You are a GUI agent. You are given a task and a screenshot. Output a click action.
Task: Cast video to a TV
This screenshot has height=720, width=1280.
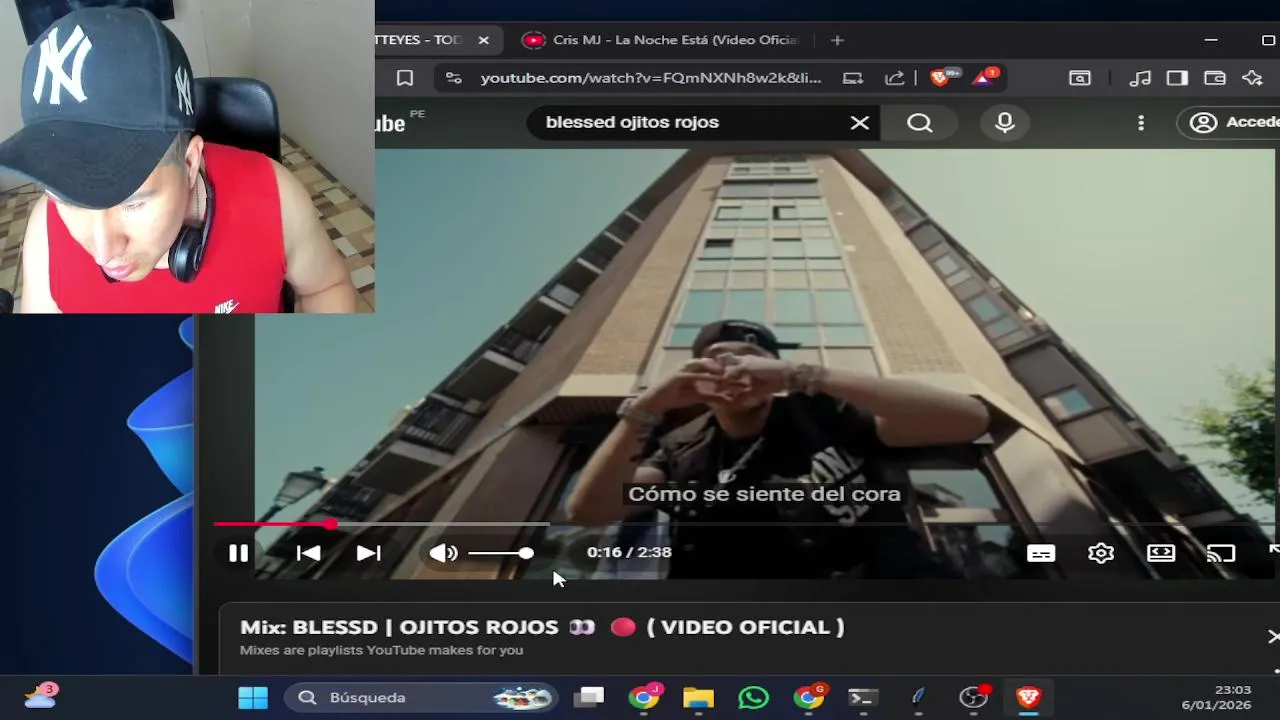[1221, 553]
